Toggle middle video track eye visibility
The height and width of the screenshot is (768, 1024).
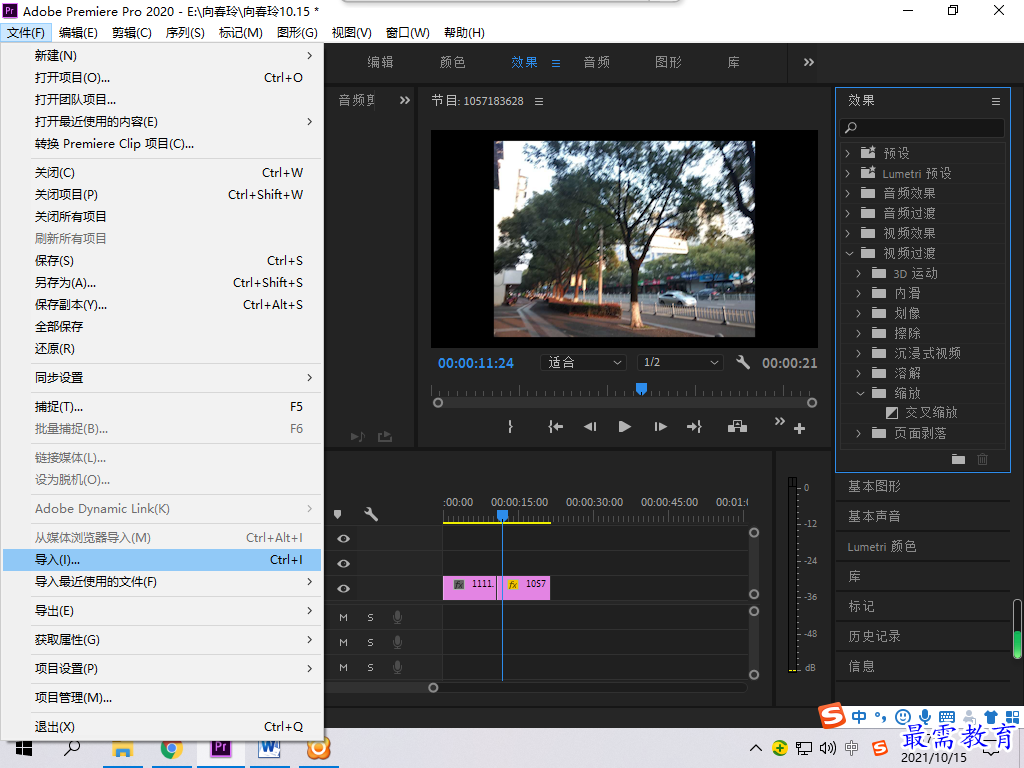point(344,564)
